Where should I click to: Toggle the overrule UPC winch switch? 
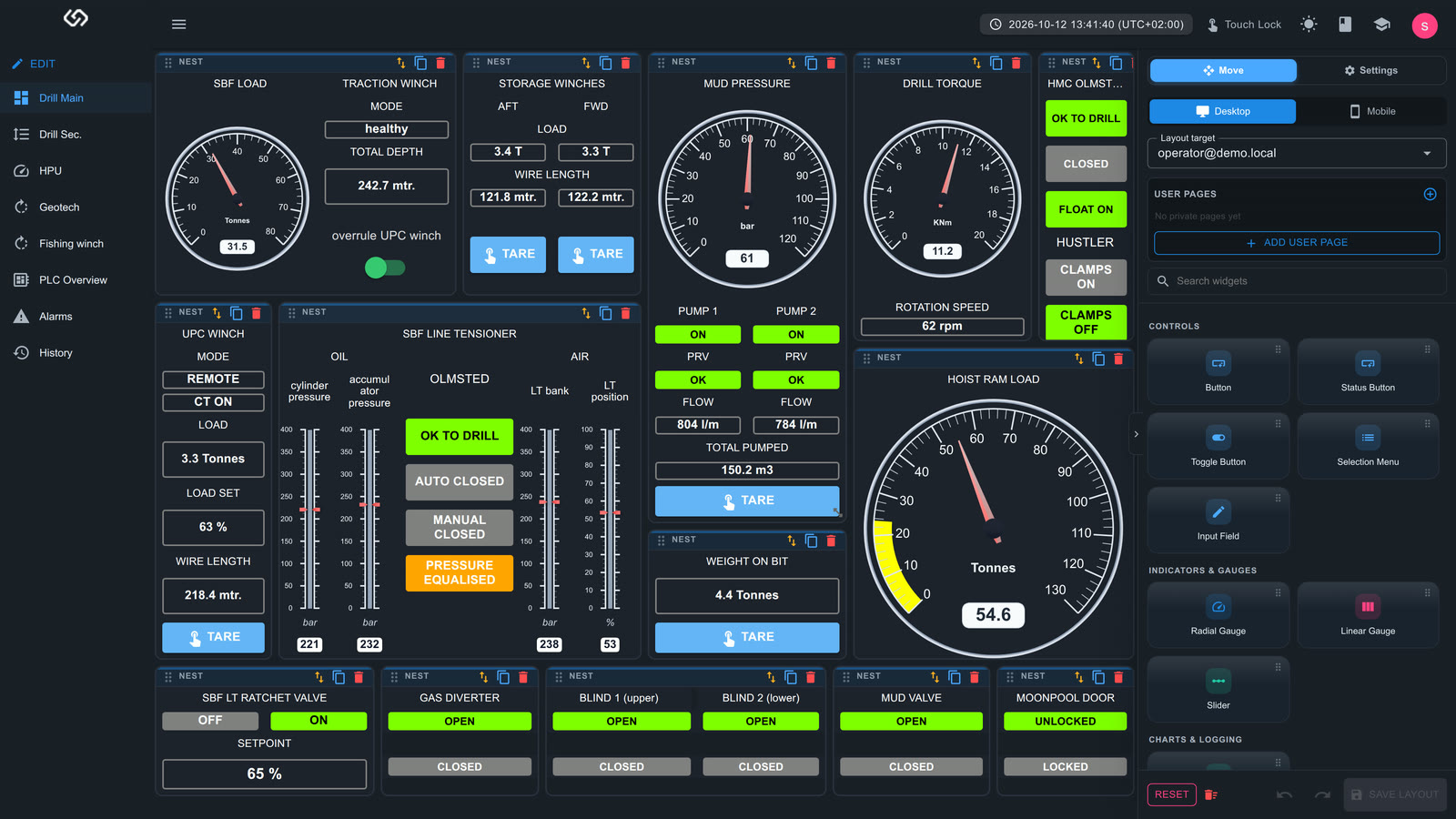pyautogui.click(x=385, y=268)
